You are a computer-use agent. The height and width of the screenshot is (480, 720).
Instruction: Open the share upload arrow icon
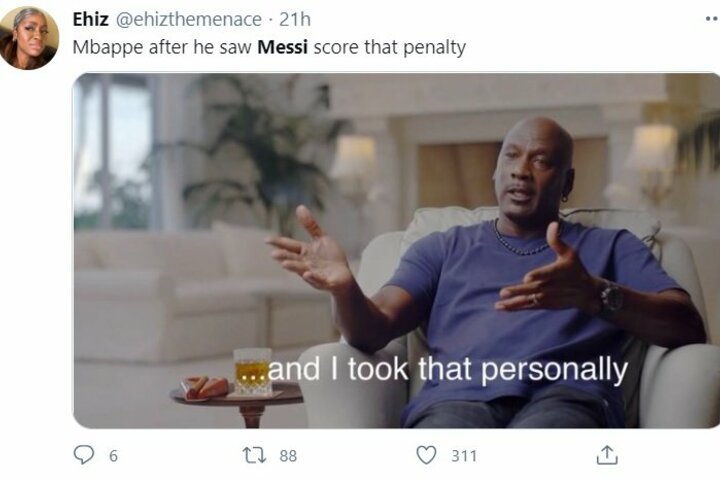click(x=607, y=455)
